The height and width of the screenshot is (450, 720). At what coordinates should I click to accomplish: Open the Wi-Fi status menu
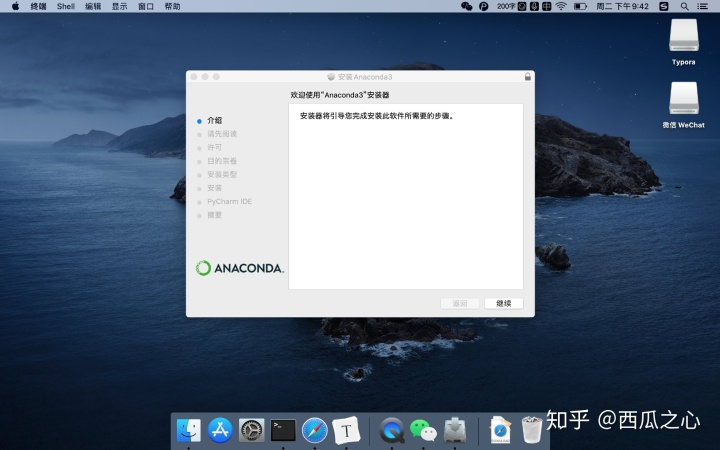click(561, 6)
